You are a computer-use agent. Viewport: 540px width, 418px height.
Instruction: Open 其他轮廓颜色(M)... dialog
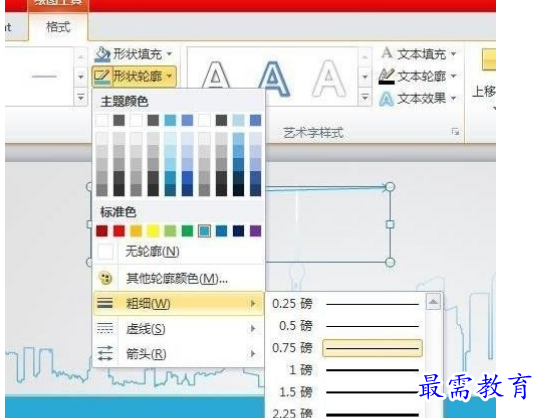(178, 278)
